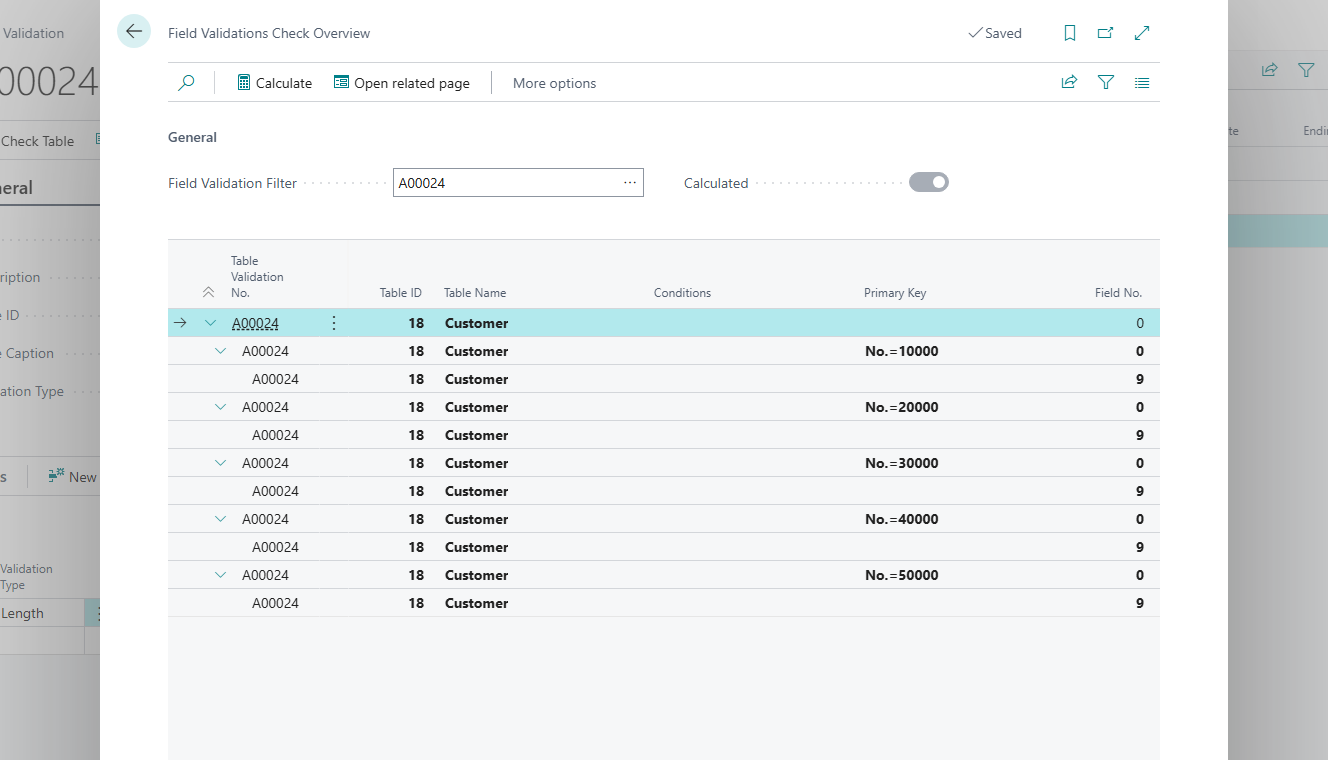Click the Primary Key column header

pos(895,293)
